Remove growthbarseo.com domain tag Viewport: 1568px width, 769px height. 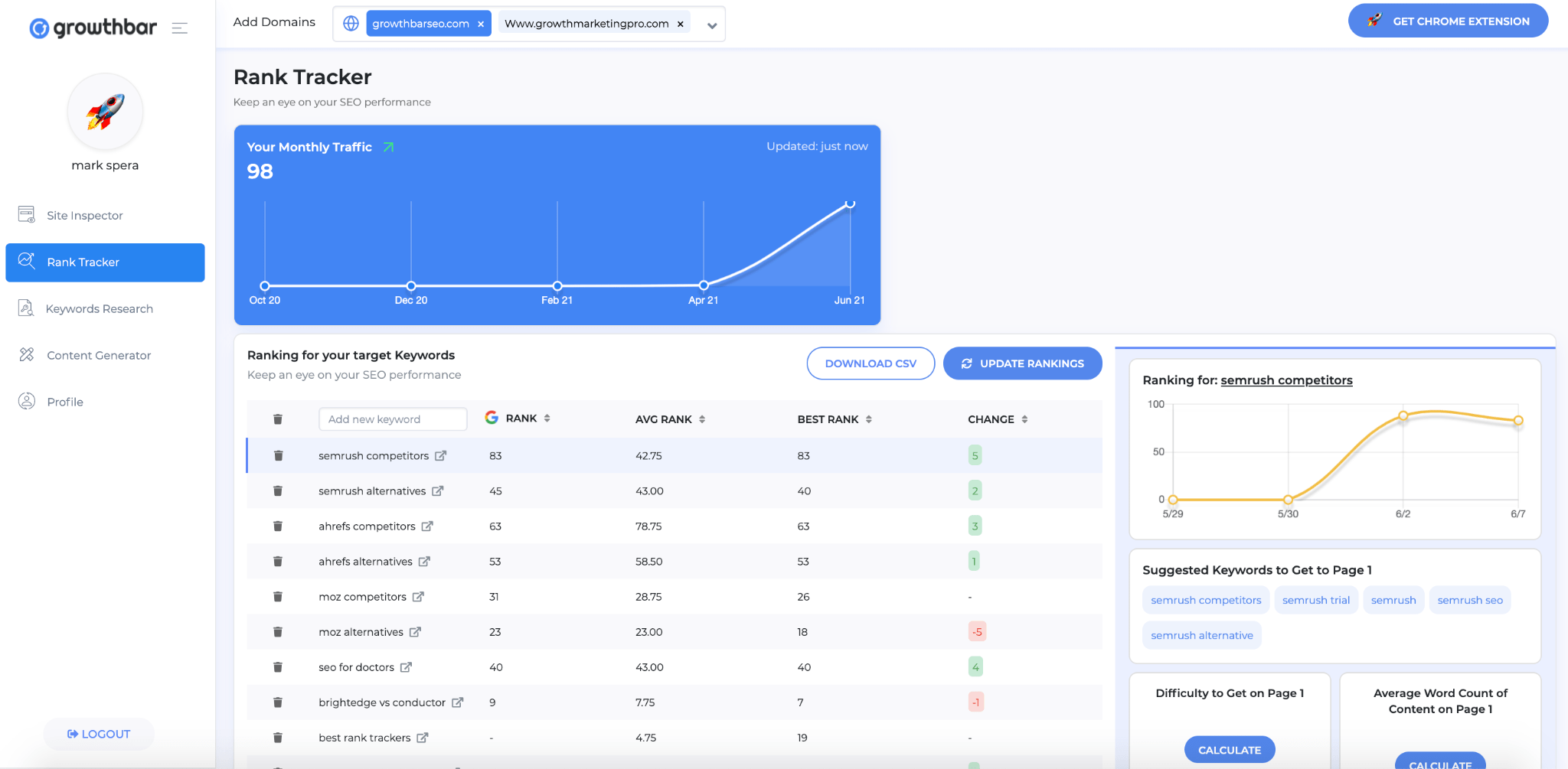point(481,24)
